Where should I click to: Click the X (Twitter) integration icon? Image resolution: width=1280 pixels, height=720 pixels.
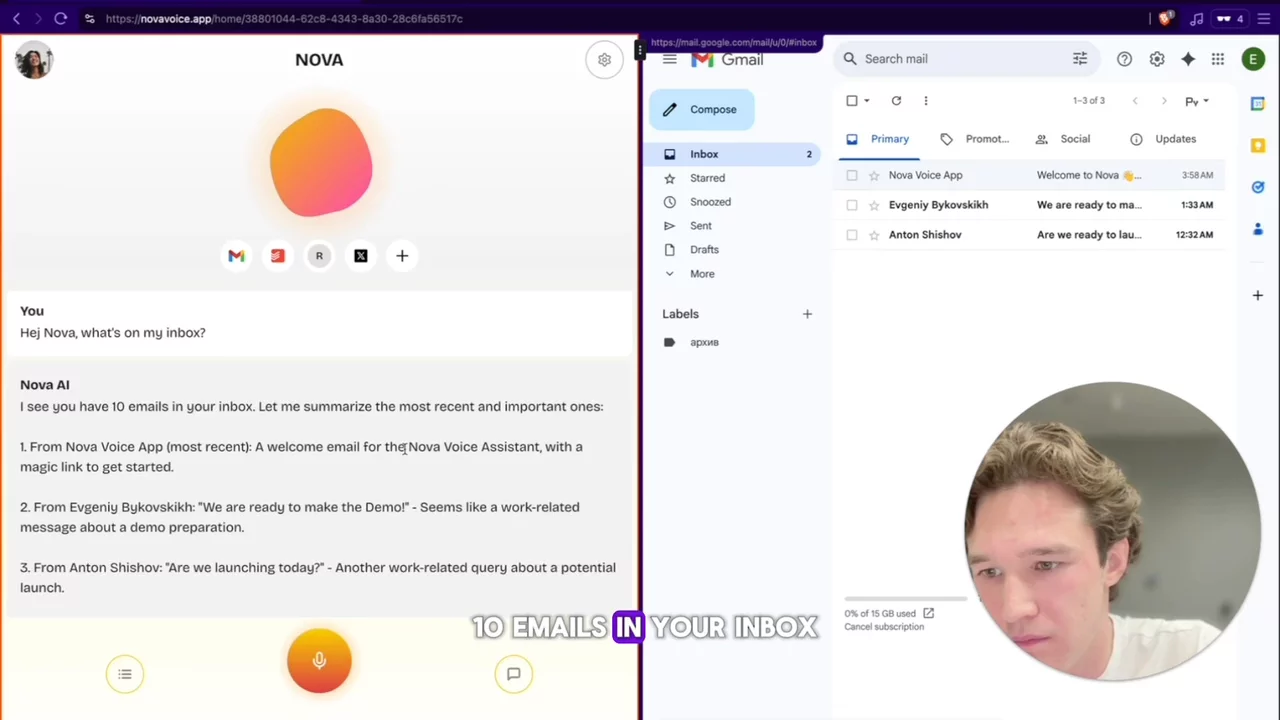[361, 256]
